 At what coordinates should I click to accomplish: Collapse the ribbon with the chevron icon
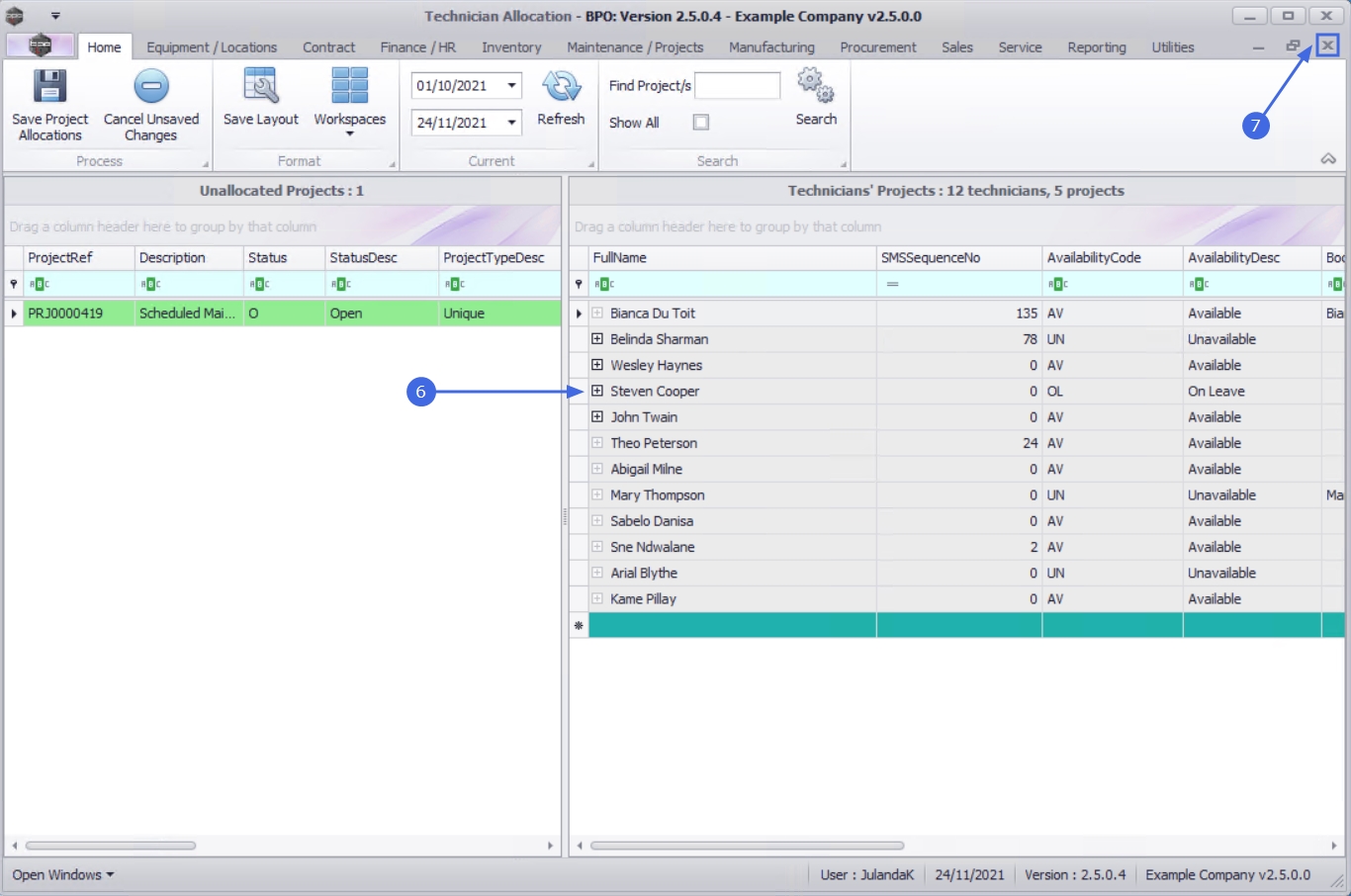pos(1328,159)
